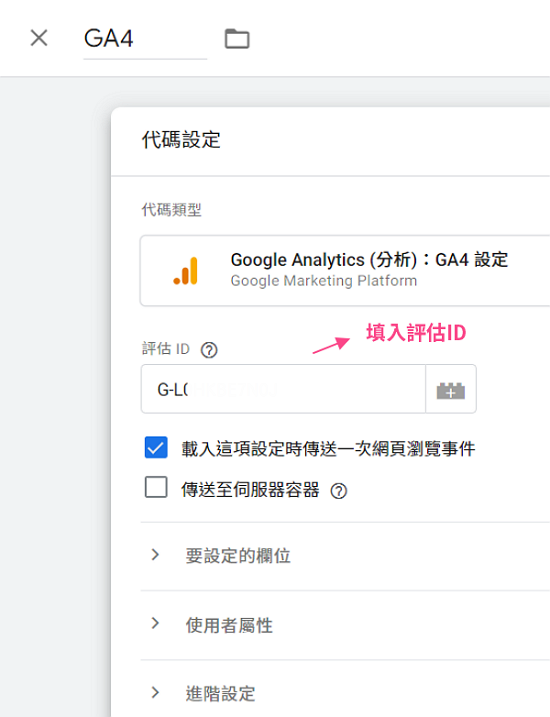This screenshot has width=550, height=717.
Task: Click the 代碼設定 panel header
Action: 331,141
